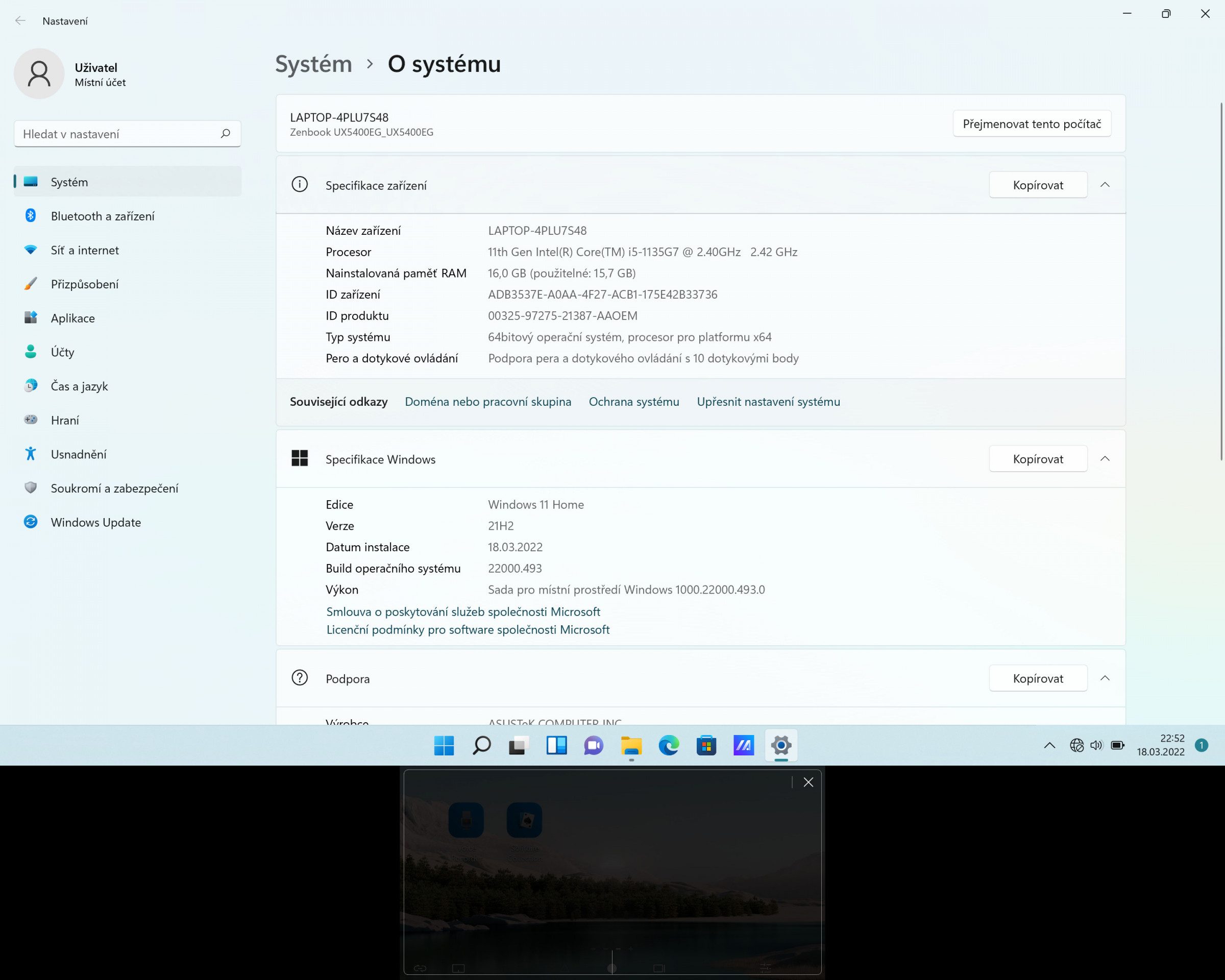Click the Settings gear on the taskbar
Image resolution: width=1225 pixels, height=980 pixels.
[x=781, y=745]
